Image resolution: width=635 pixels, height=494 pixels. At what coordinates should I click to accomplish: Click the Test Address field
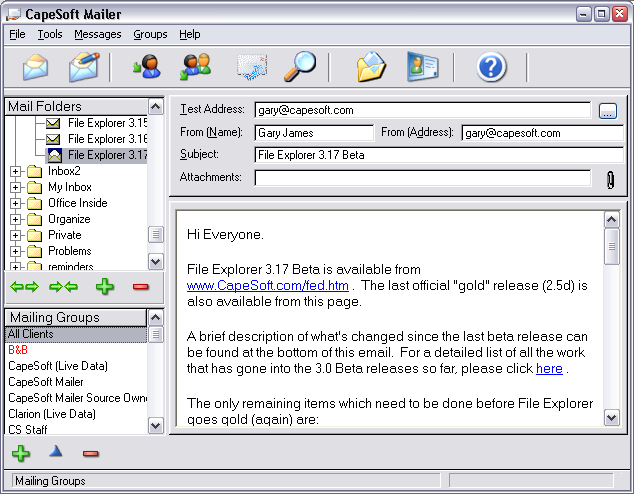(x=422, y=110)
